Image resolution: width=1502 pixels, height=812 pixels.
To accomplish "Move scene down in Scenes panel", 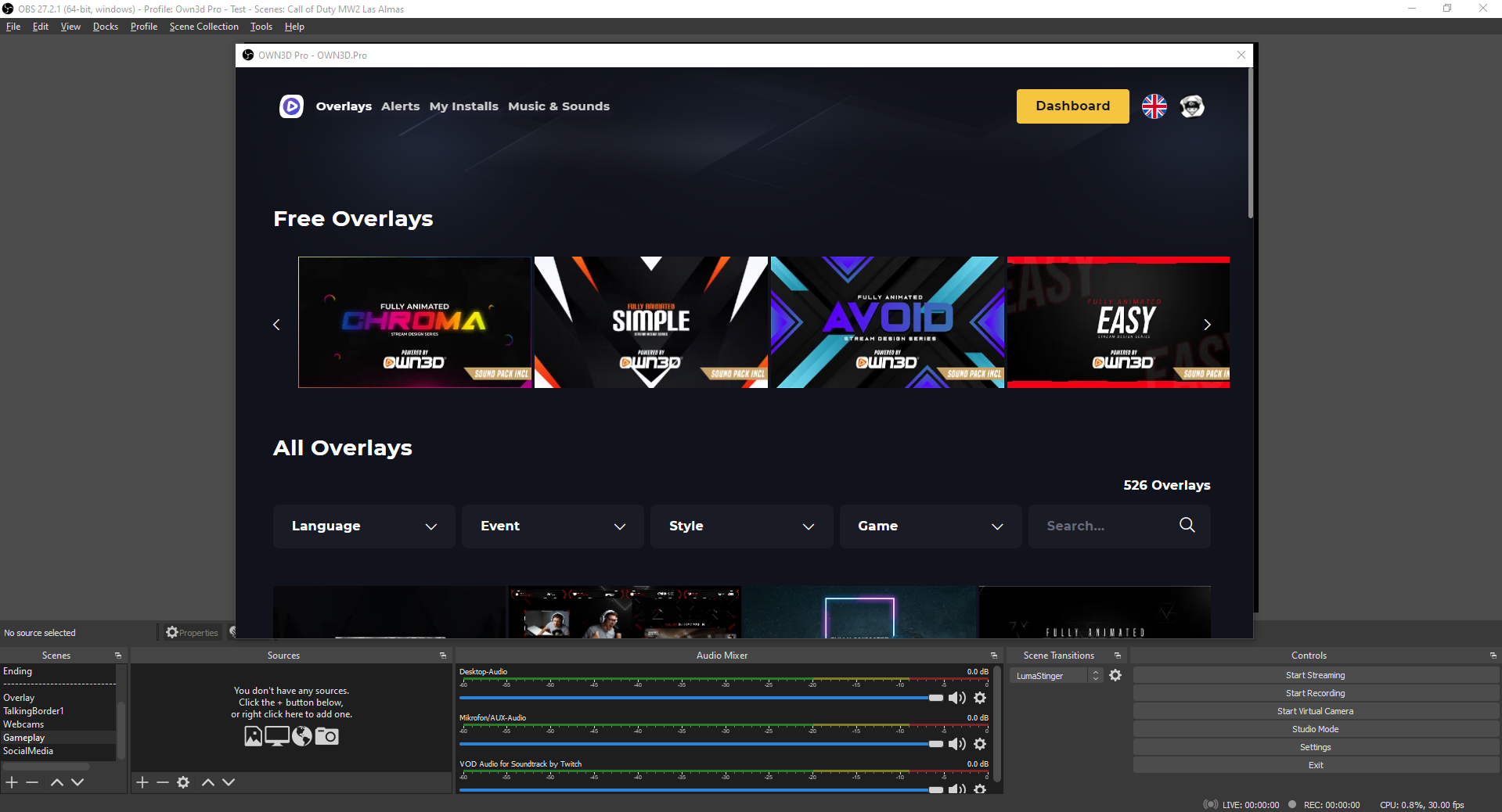I will [x=77, y=782].
